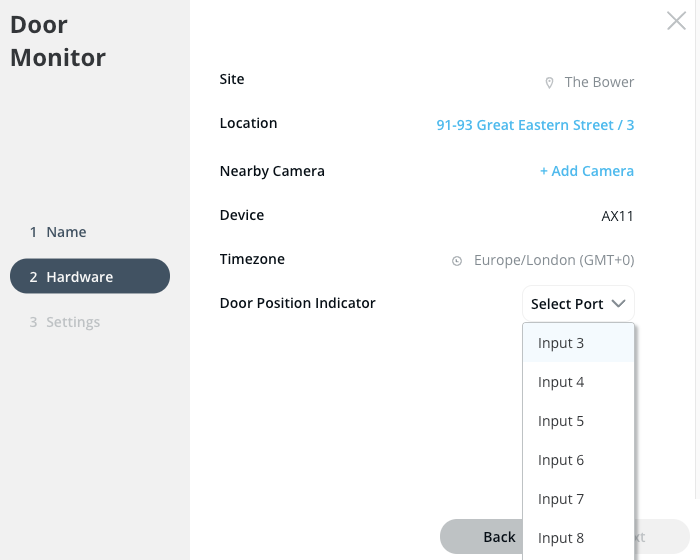
Task: Click the Next button
Action: (660, 537)
